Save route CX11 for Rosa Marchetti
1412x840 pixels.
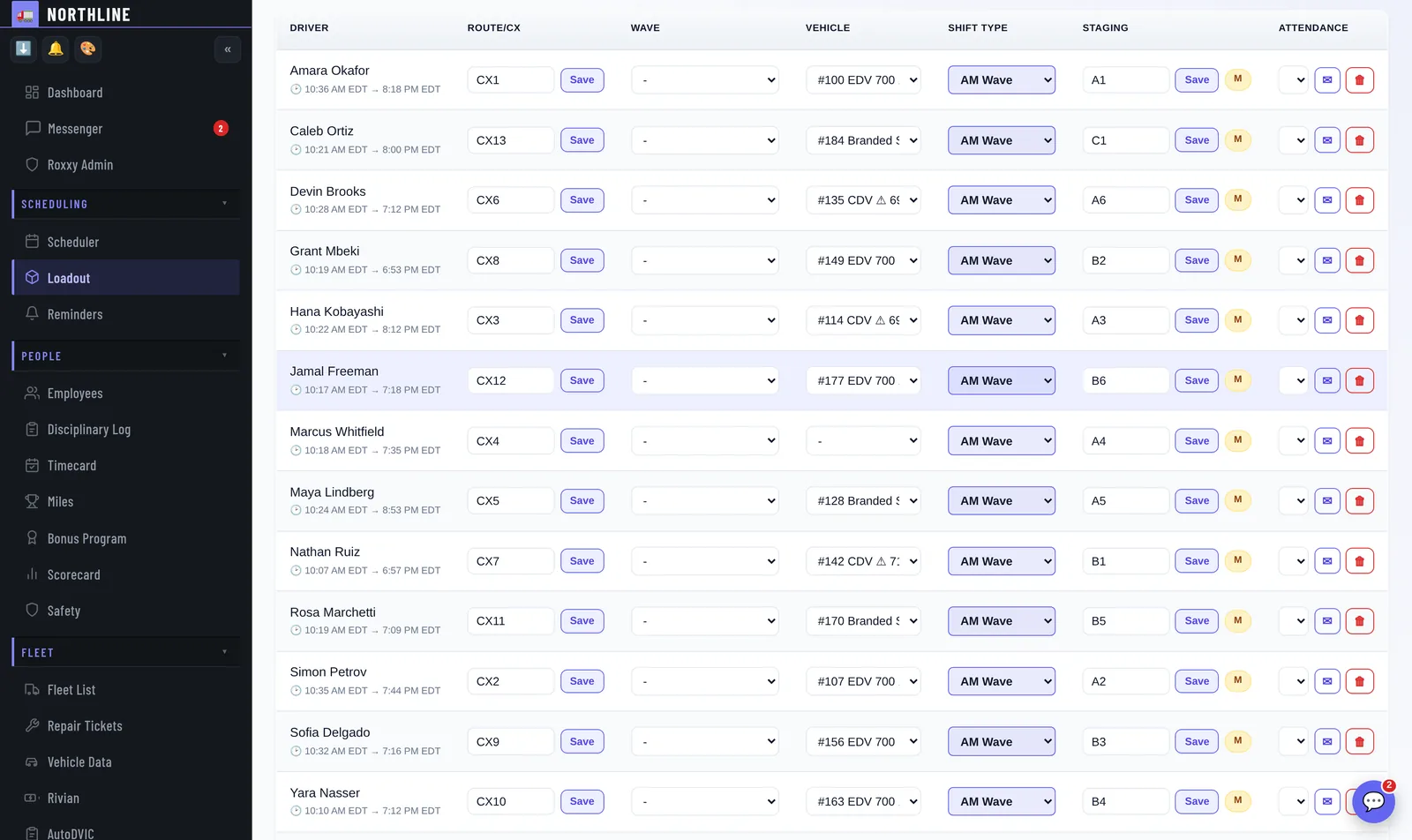point(582,621)
